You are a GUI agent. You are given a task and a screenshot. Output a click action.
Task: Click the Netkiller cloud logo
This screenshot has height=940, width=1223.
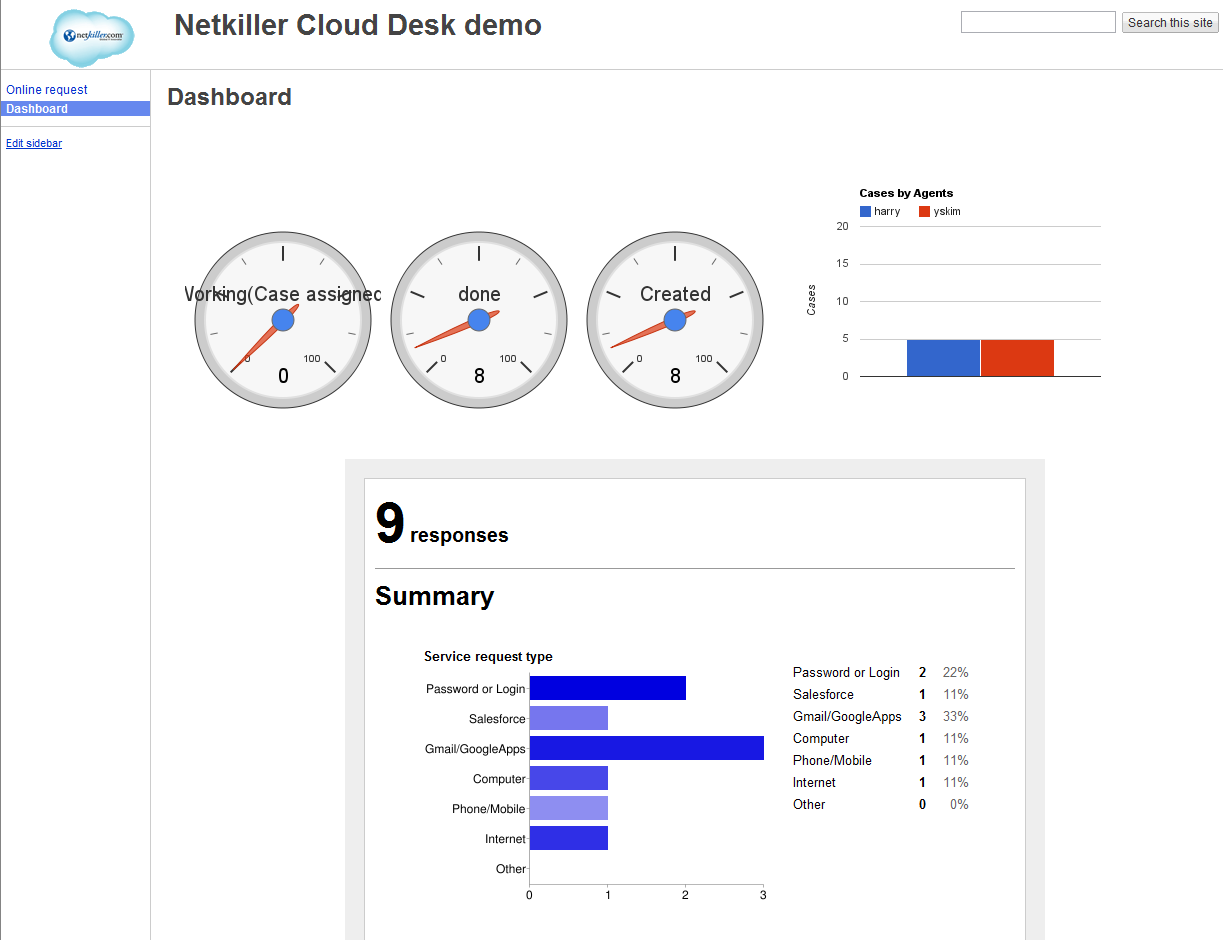93,36
